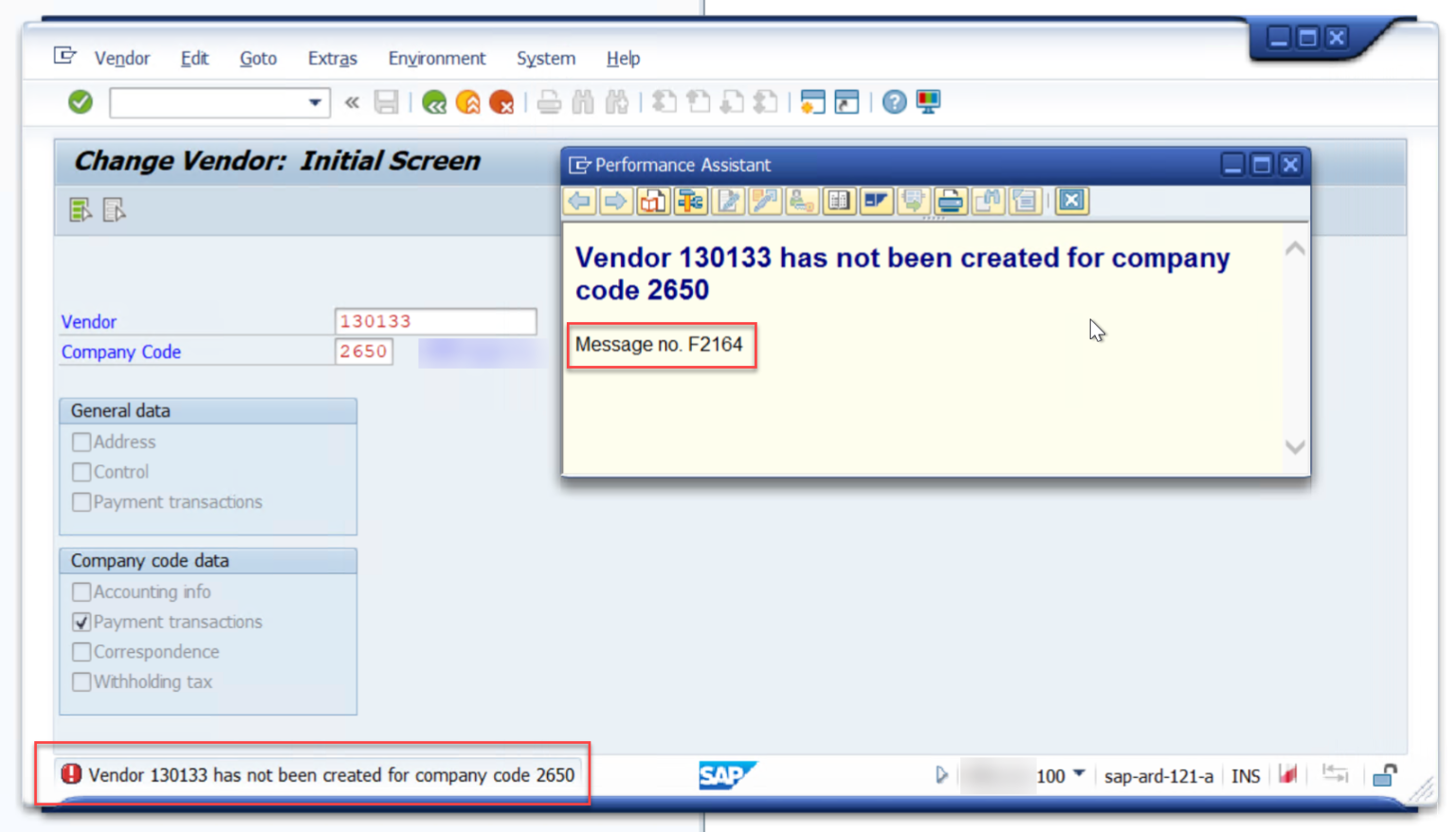
Task: Click the green Back arrow icon
Action: pos(434,102)
